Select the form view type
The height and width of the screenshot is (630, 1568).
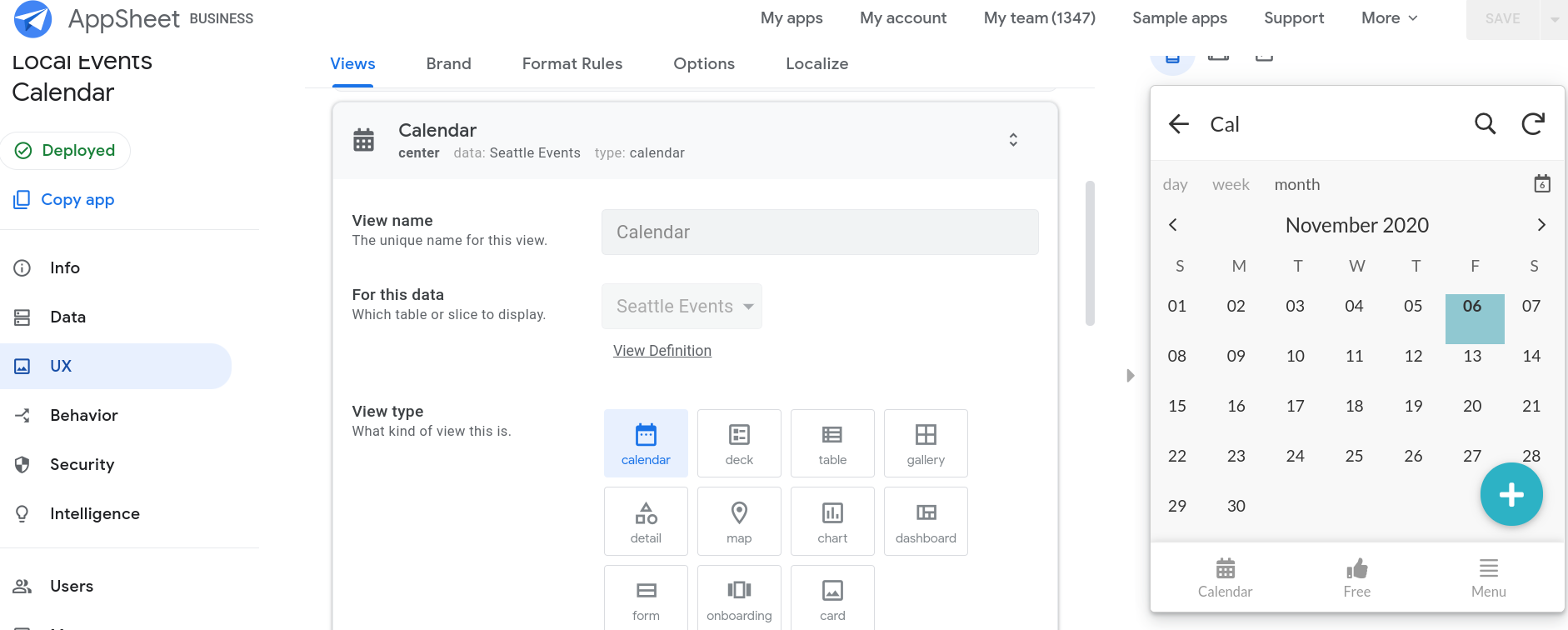pos(646,598)
